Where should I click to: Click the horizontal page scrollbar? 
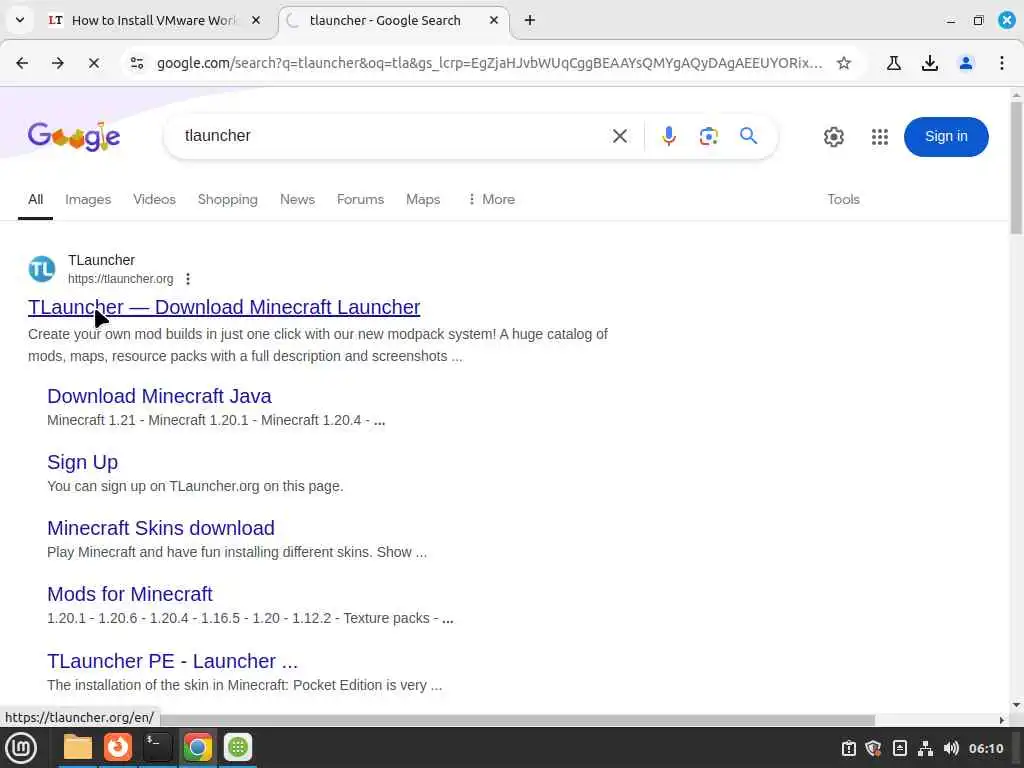(x=516, y=720)
